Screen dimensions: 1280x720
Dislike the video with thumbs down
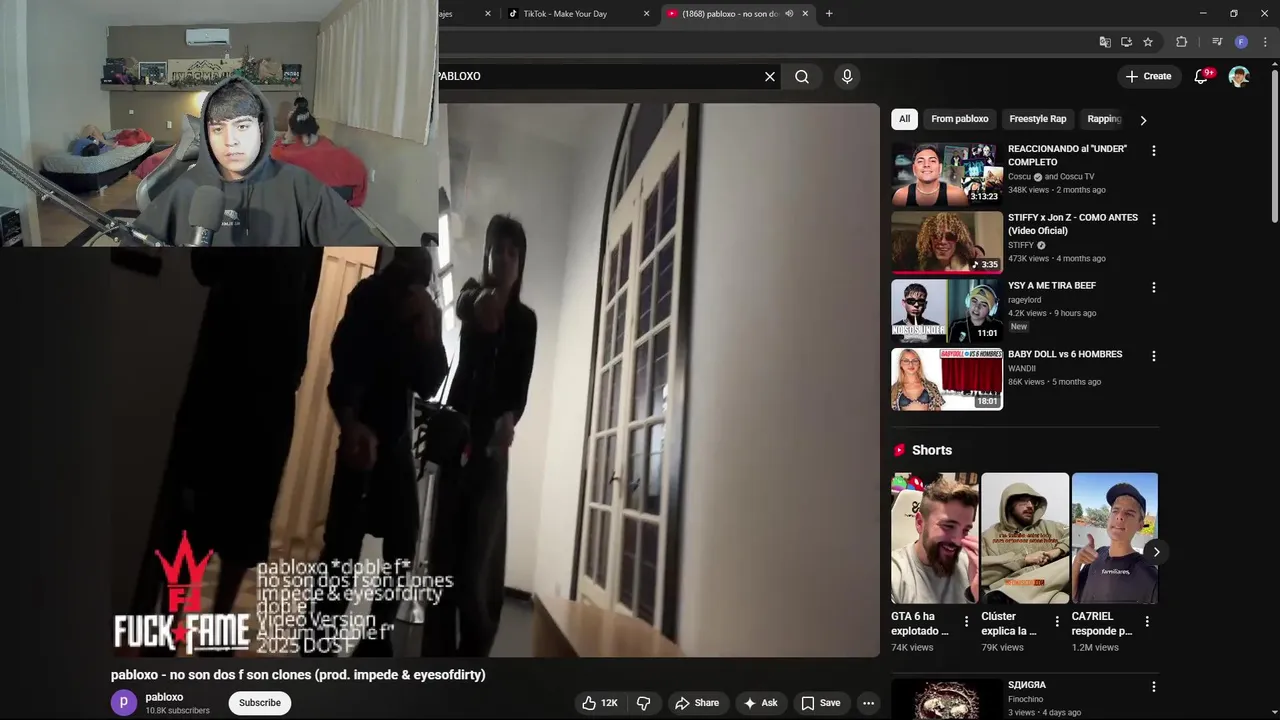point(644,703)
